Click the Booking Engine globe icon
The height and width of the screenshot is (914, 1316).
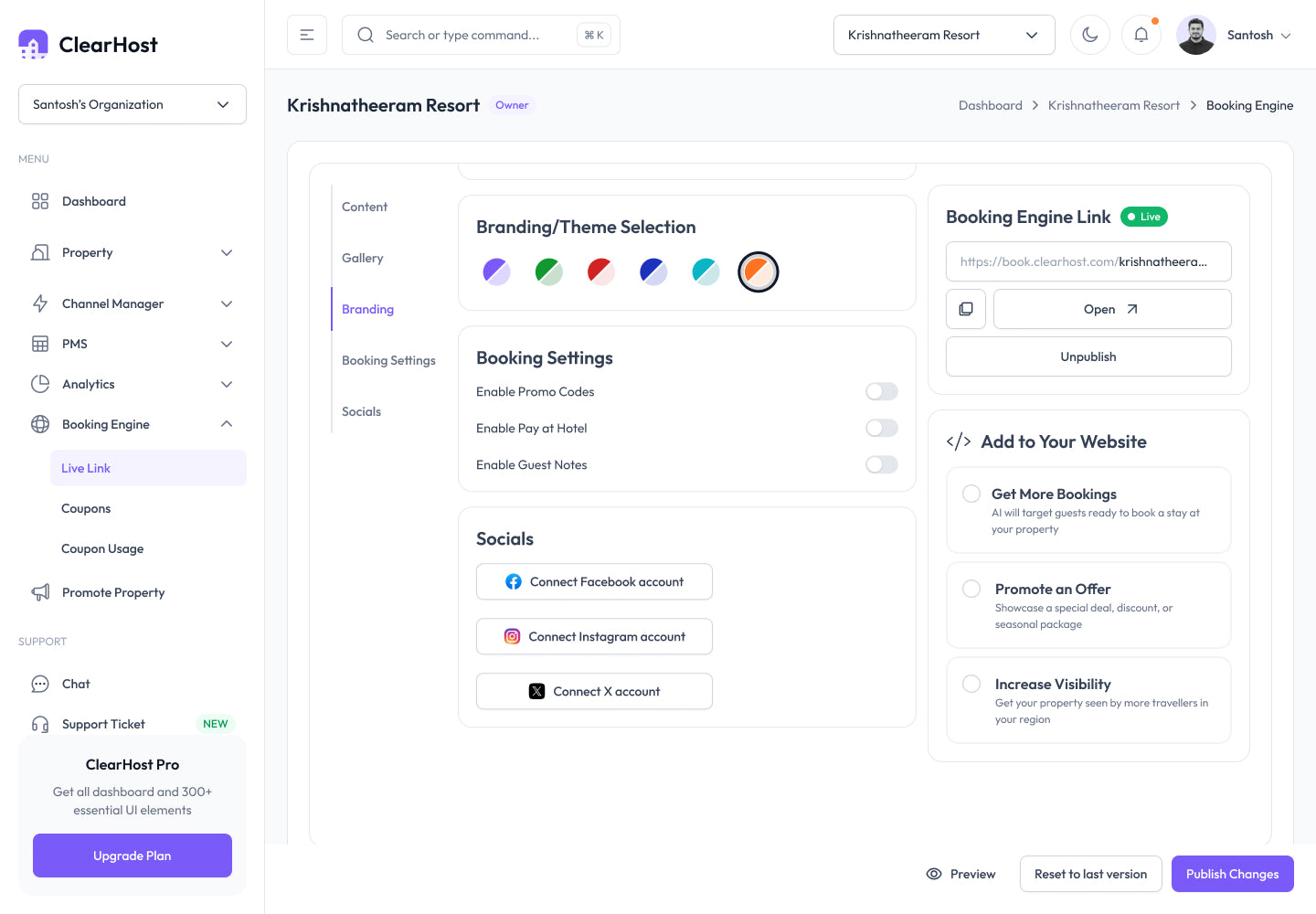tap(40, 424)
